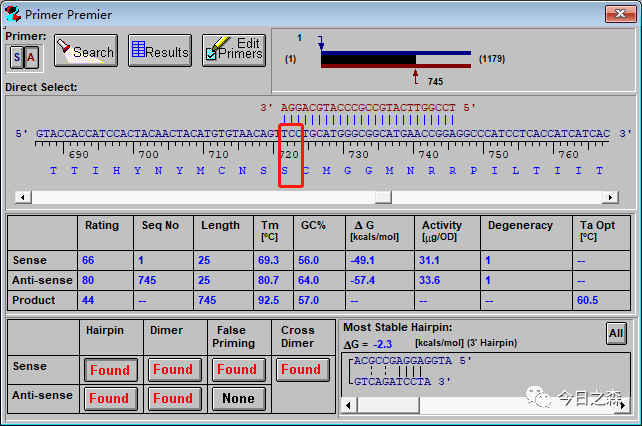Select the Anti-sense primer A toggle
This screenshot has width=642, height=426.
31,57
